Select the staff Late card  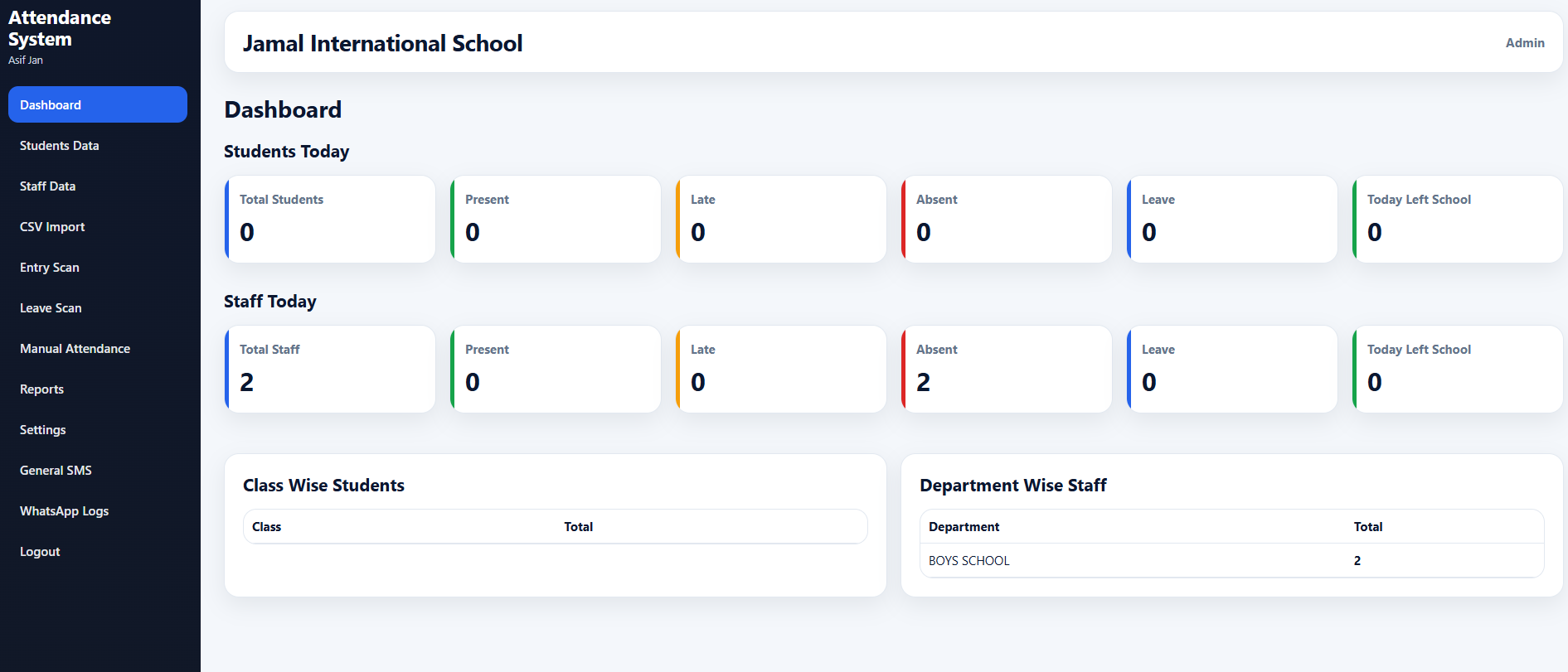781,369
